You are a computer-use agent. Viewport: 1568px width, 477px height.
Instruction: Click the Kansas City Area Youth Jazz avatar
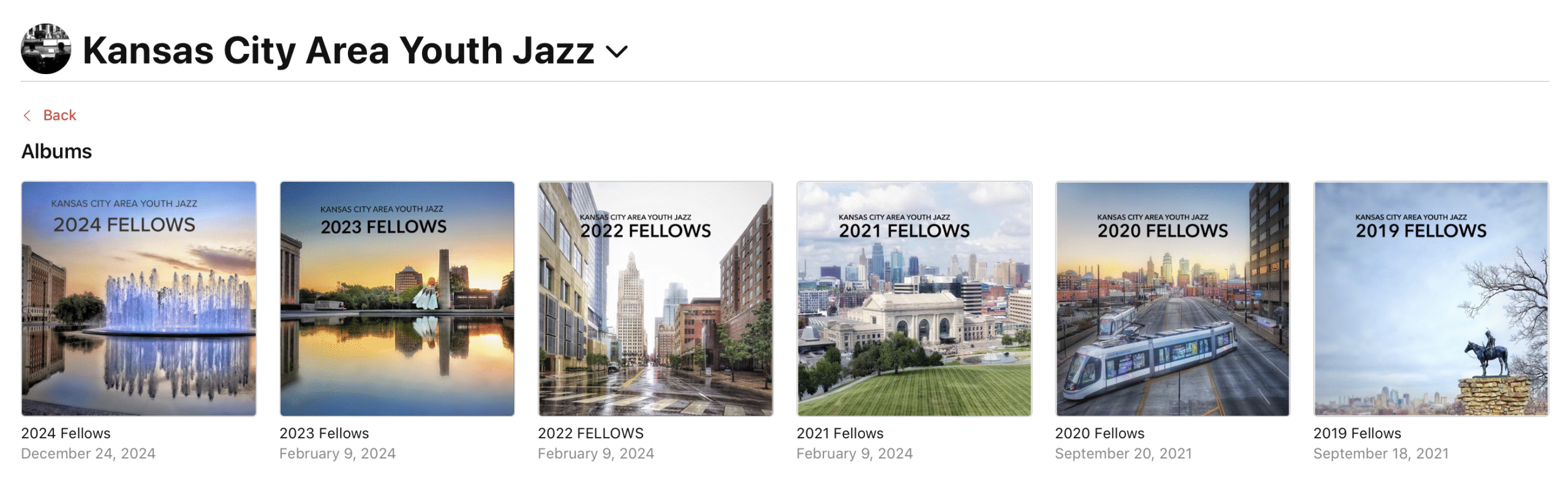click(x=46, y=49)
